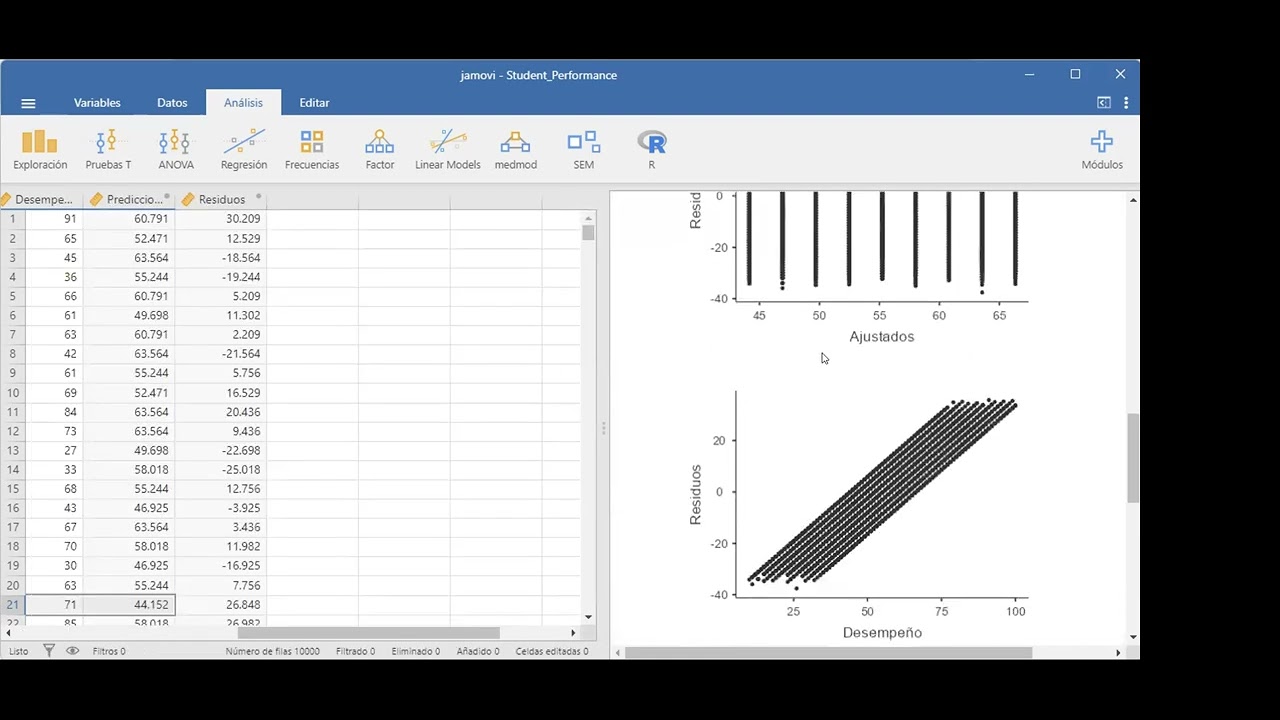This screenshot has height=720, width=1280.
Task: Click the panel splitter handle dots
Action: (x=603, y=428)
